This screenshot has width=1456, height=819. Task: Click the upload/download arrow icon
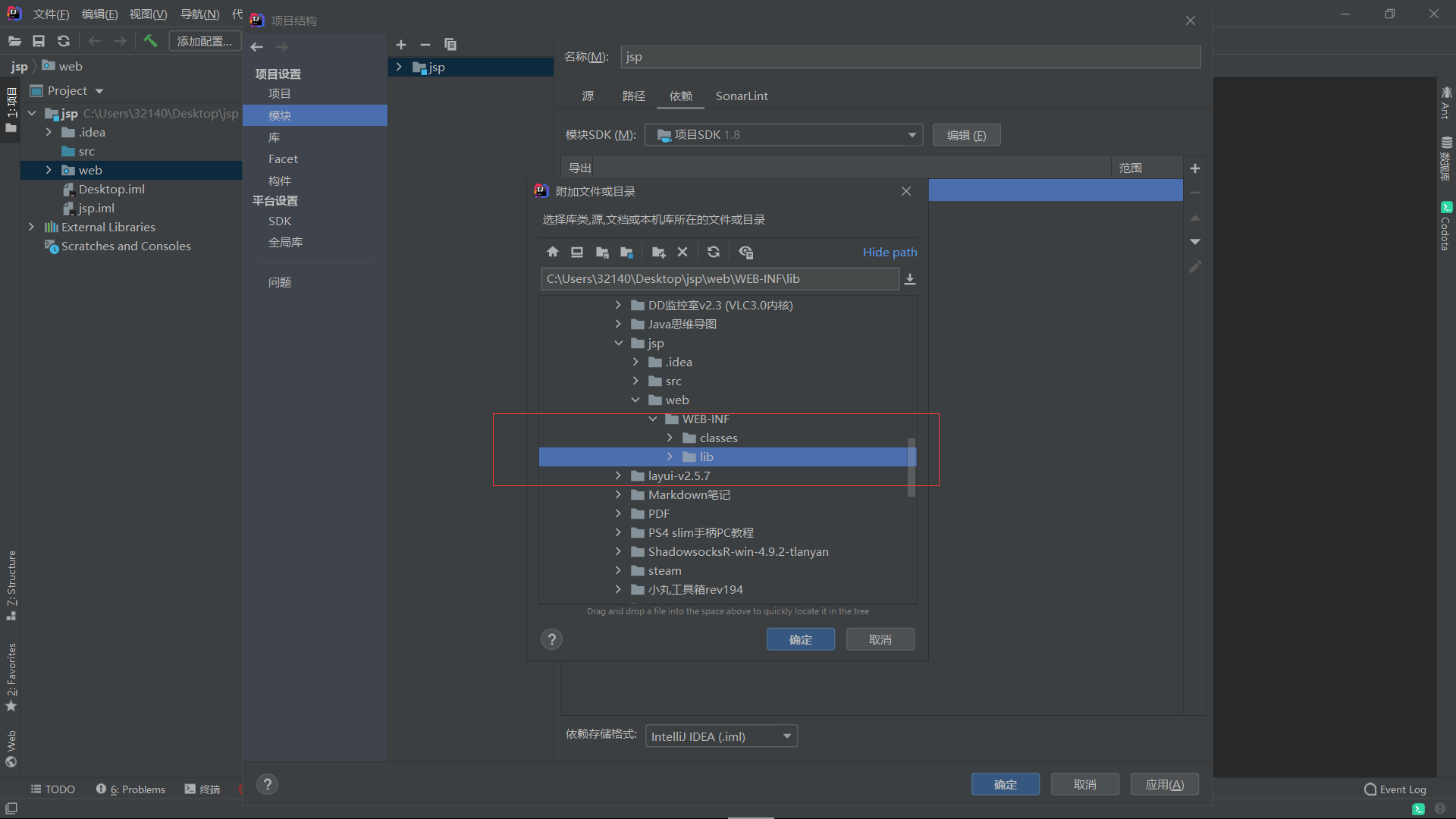[910, 279]
